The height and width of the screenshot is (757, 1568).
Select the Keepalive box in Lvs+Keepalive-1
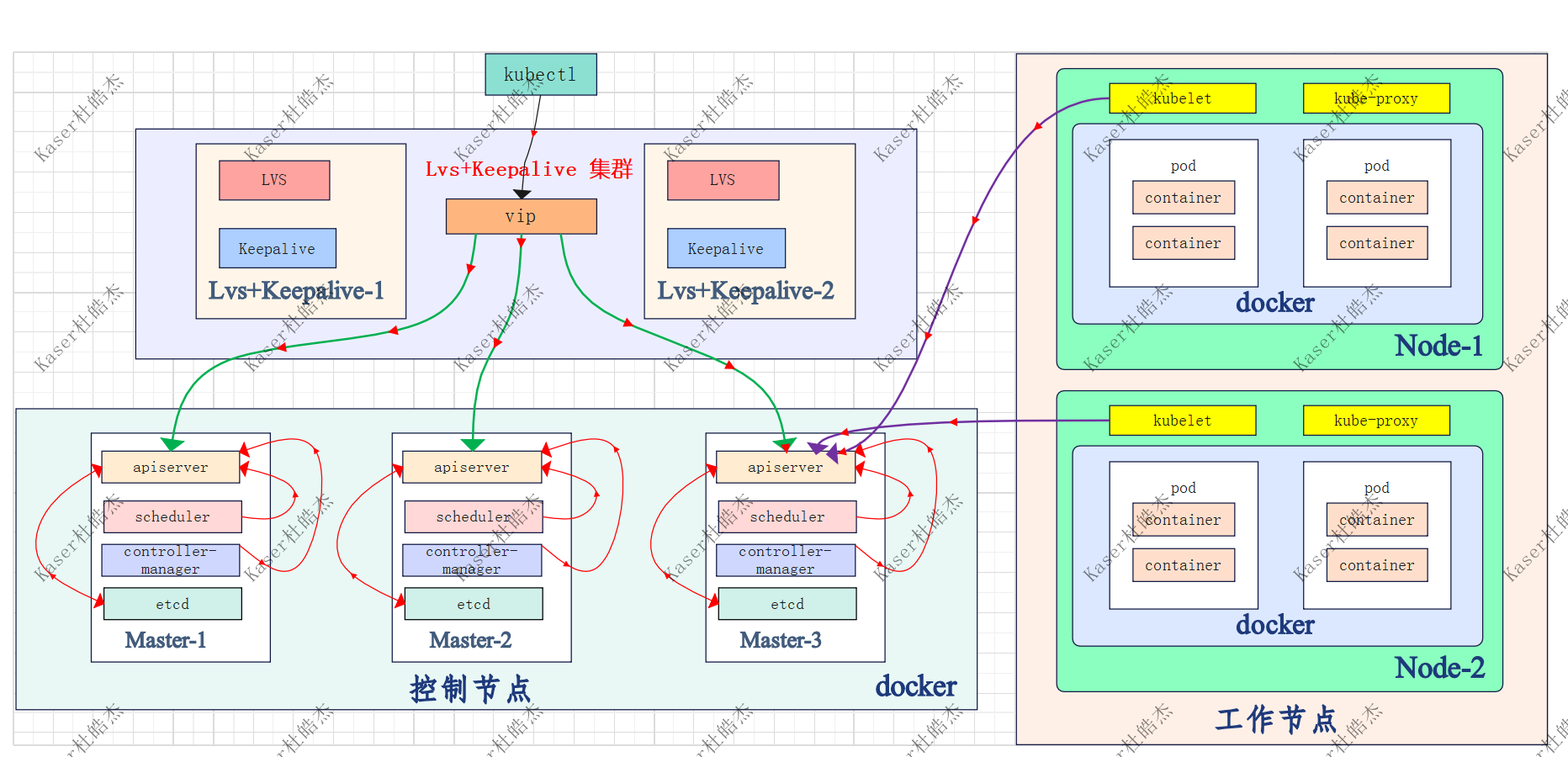point(278,248)
